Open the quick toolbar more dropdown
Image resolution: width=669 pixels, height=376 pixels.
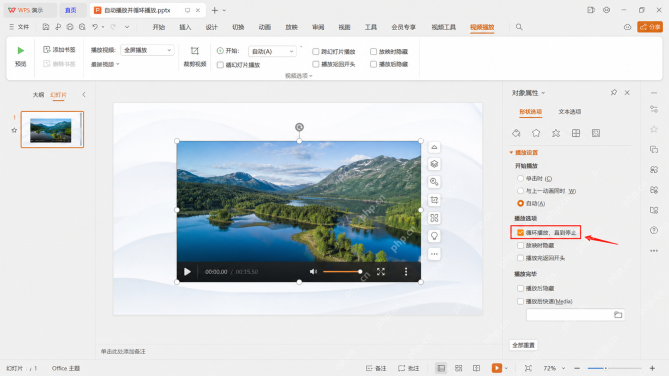pyautogui.click(x=127, y=27)
